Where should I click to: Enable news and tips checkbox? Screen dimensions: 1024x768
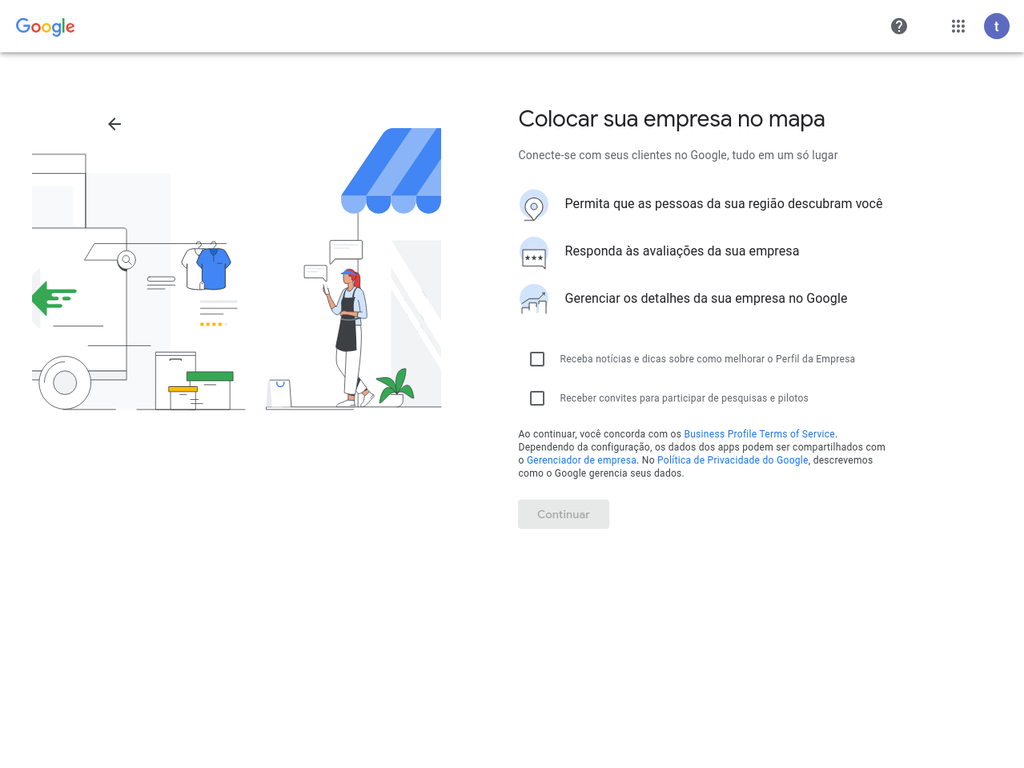point(537,359)
